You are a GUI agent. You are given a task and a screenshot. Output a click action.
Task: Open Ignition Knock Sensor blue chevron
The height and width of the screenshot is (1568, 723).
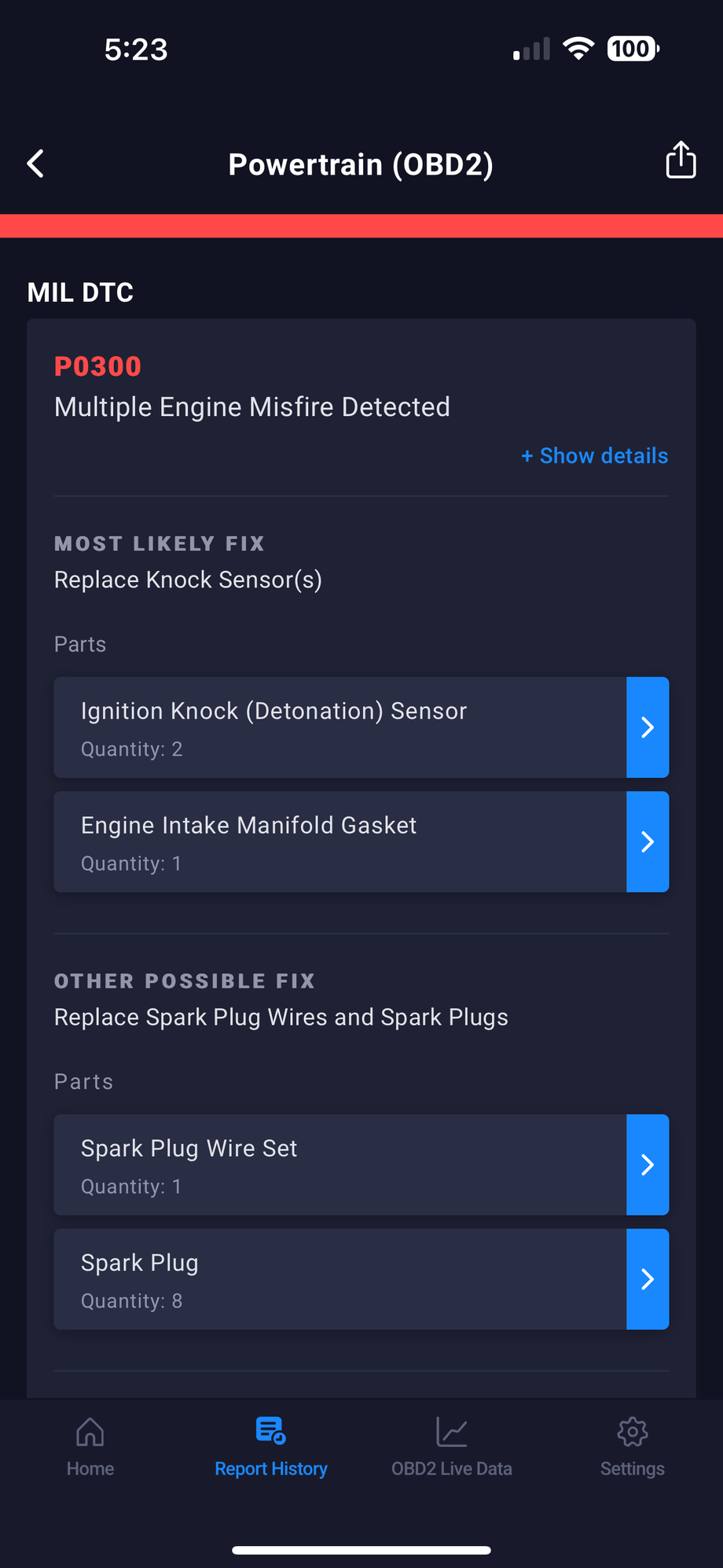pos(648,727)
